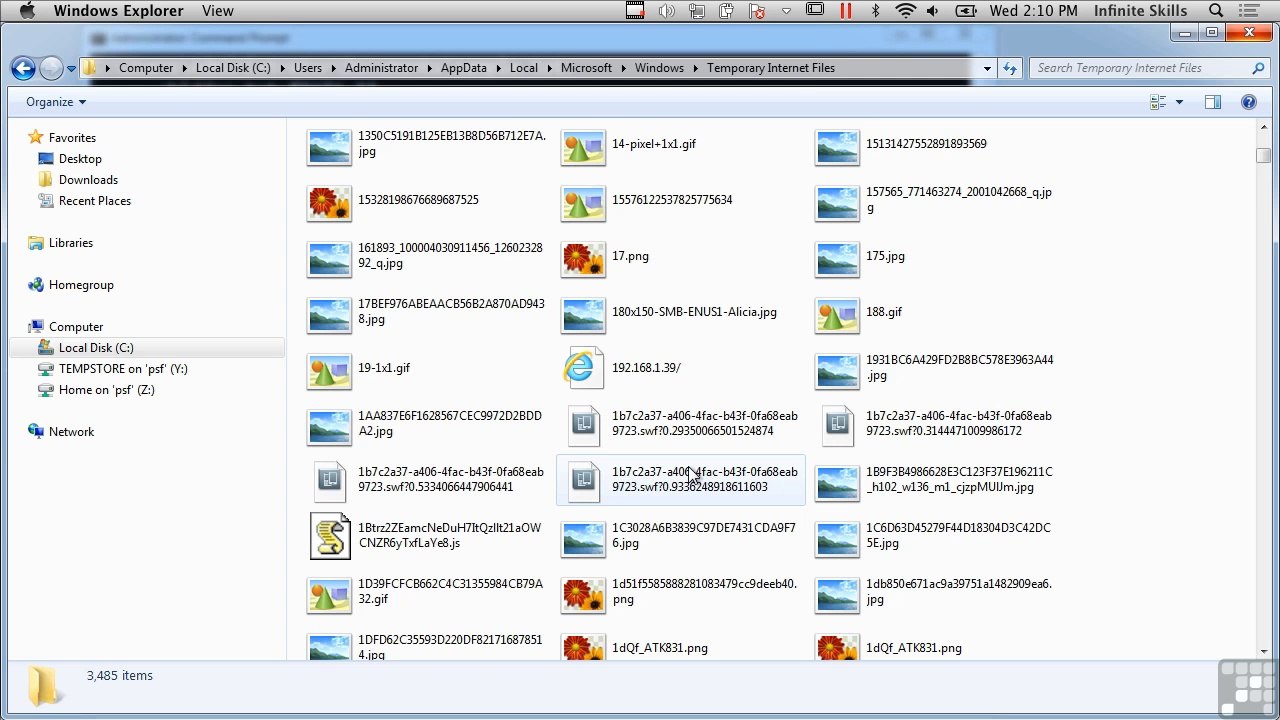
Task: Click file name 15576122537825775634
Action: (672, 200)
